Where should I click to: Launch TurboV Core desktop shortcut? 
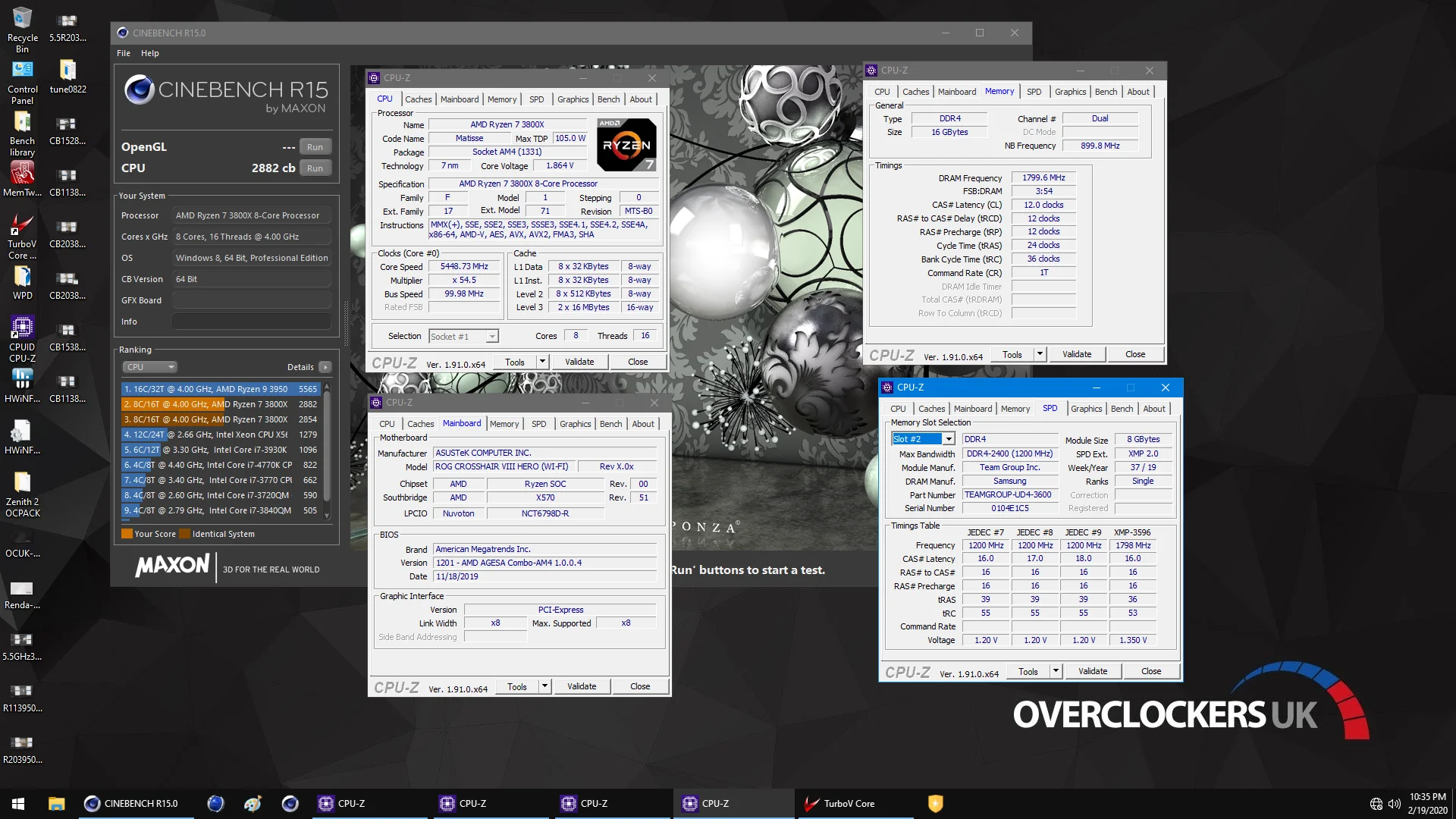click(x=23, y=237)
